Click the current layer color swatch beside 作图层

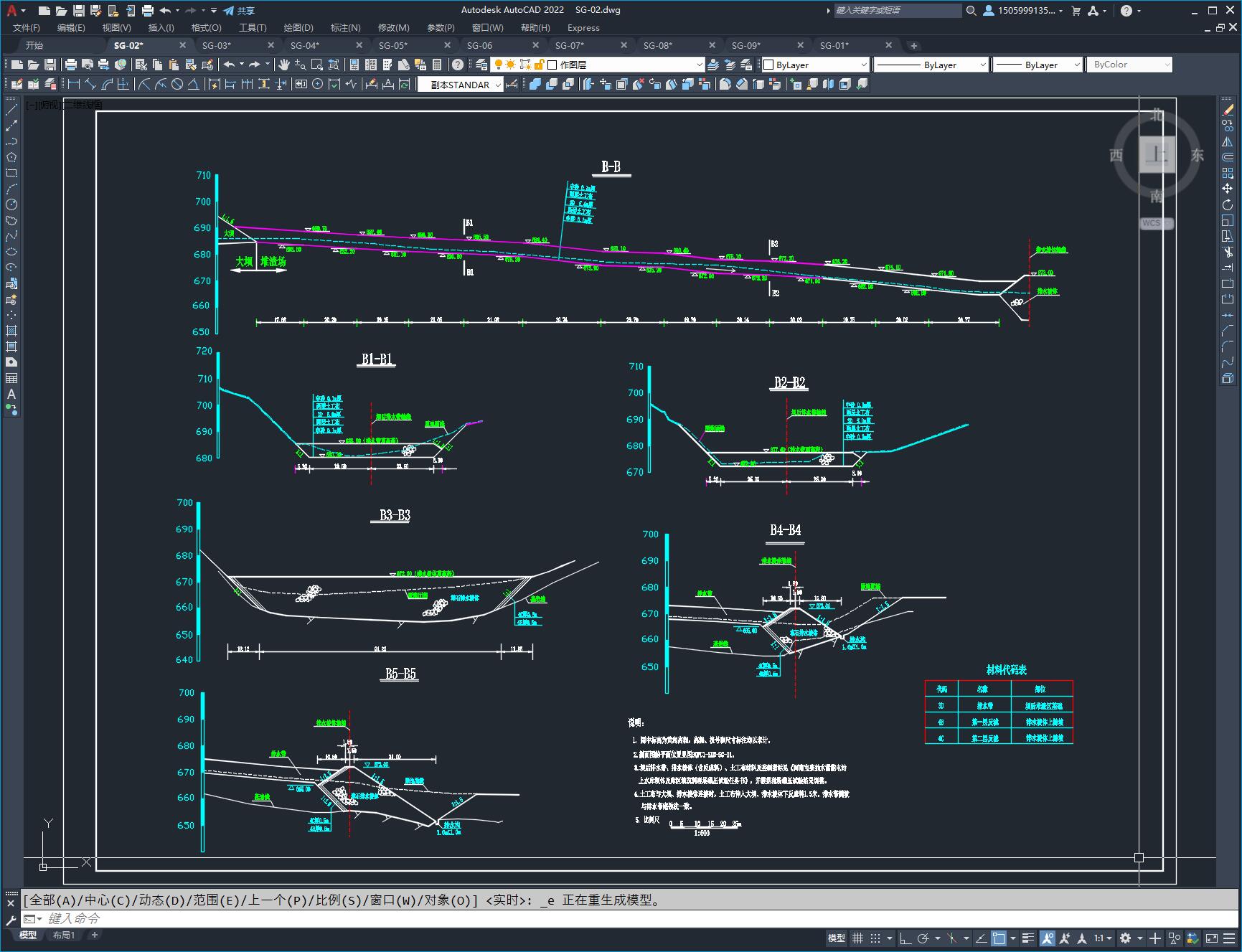[x=552, y=65]
